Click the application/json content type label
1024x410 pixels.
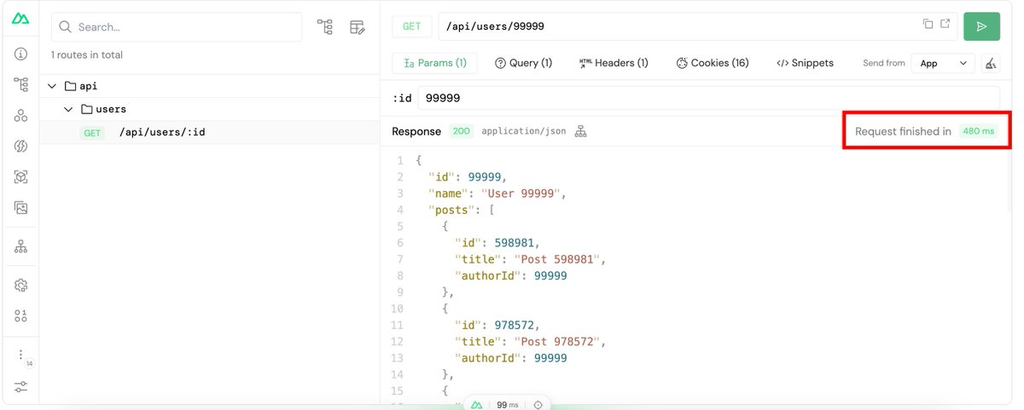(x=524, y=131)
